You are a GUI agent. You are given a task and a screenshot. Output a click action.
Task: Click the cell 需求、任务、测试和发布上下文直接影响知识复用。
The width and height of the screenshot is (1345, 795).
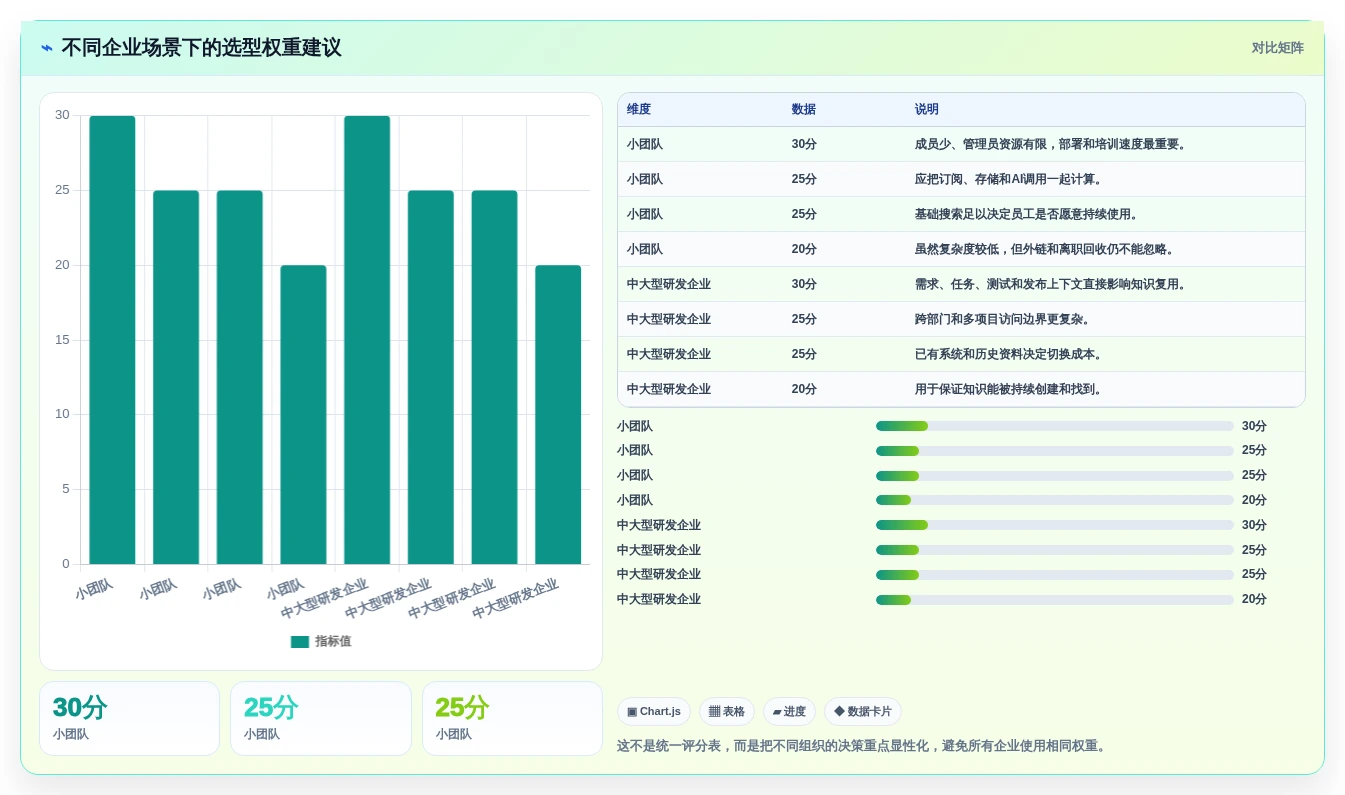coord(1051,284)
